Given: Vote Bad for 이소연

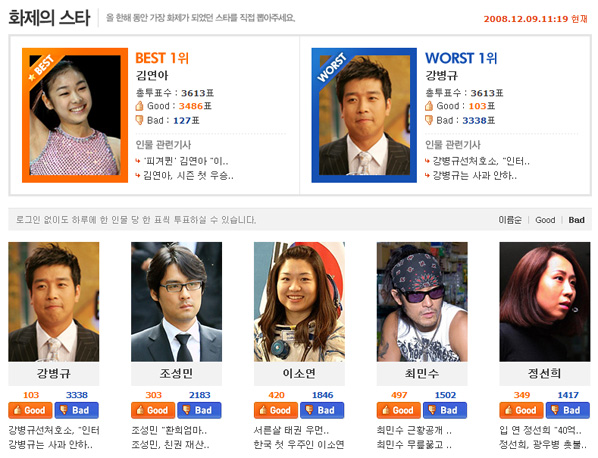Looking at the screenshot, I should pyautogui.click(x=322, y=410).
